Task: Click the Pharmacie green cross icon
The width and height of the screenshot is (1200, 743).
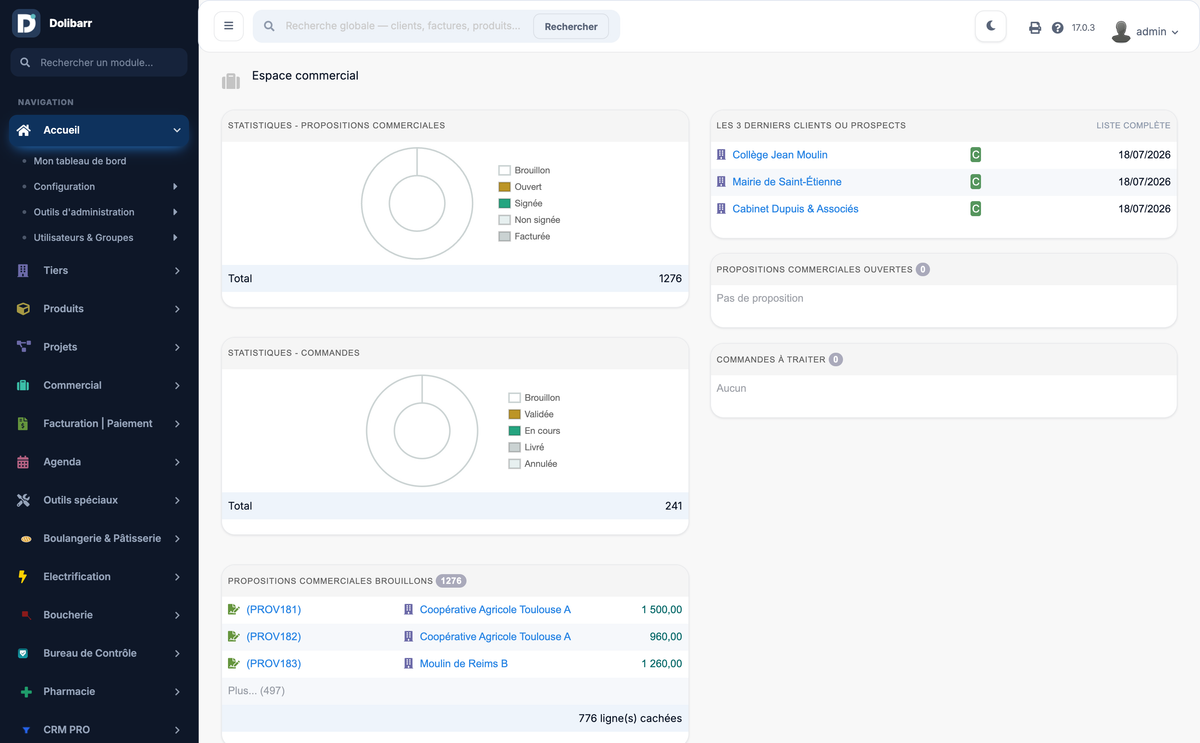Action: pyautogui.click(x=26, y=692)
